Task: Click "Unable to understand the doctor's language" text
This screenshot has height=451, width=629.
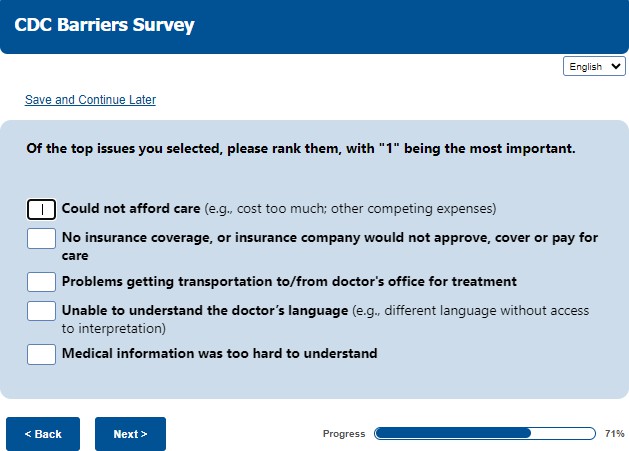Action: coord(205,311)
